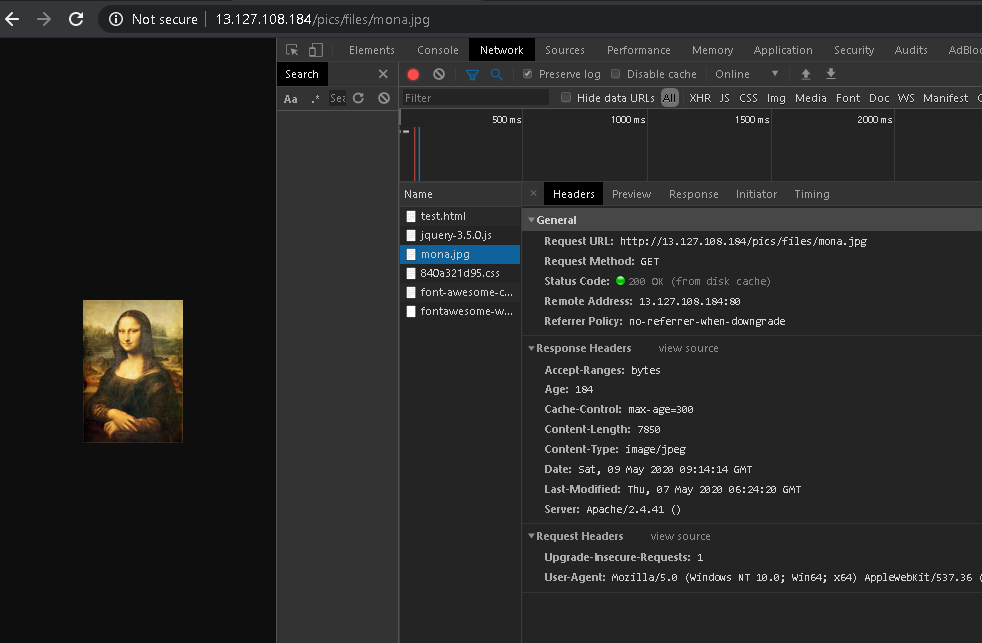Filter requests by Doc
The height and width of the screenshot is (643, 982).
tap(879, 98)
